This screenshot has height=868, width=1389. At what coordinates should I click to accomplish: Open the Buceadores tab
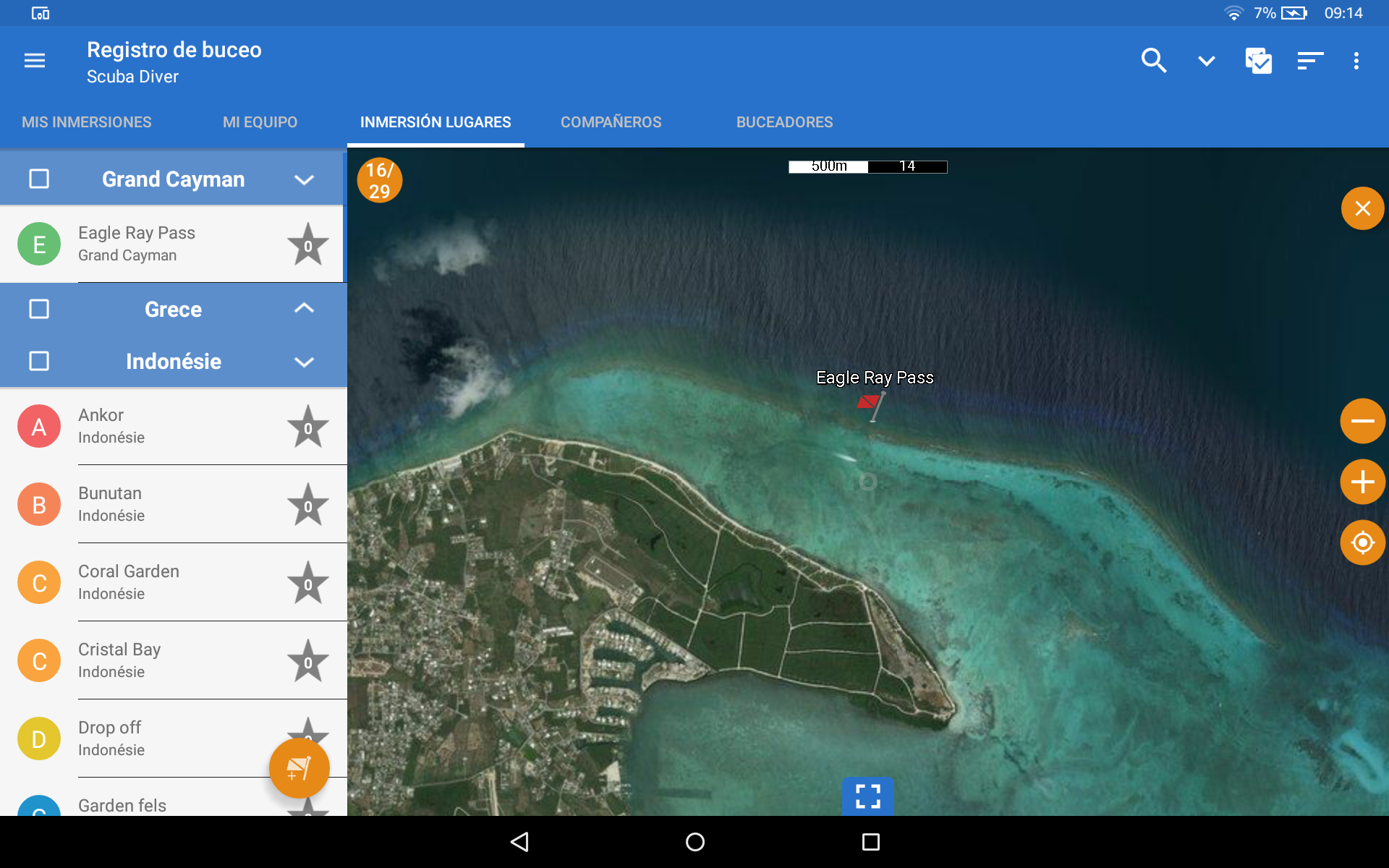(x=785, y=122)
